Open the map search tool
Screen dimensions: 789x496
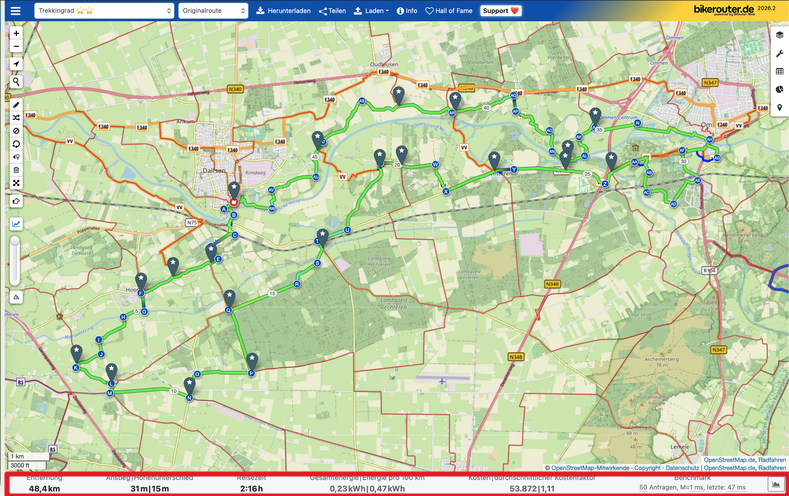[x=16, y=82]
